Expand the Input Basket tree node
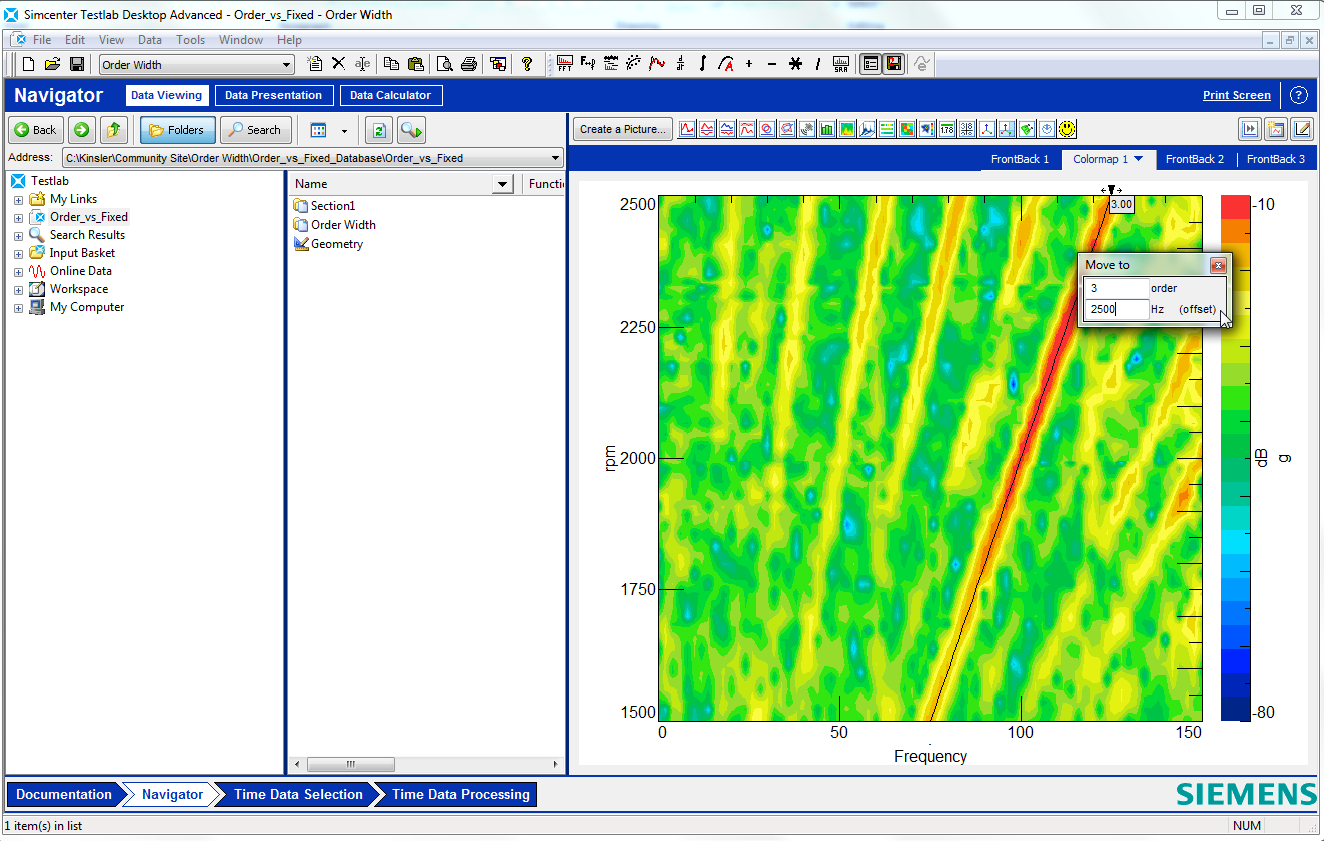The image size is (1324, 841). (x=18, y=253)
